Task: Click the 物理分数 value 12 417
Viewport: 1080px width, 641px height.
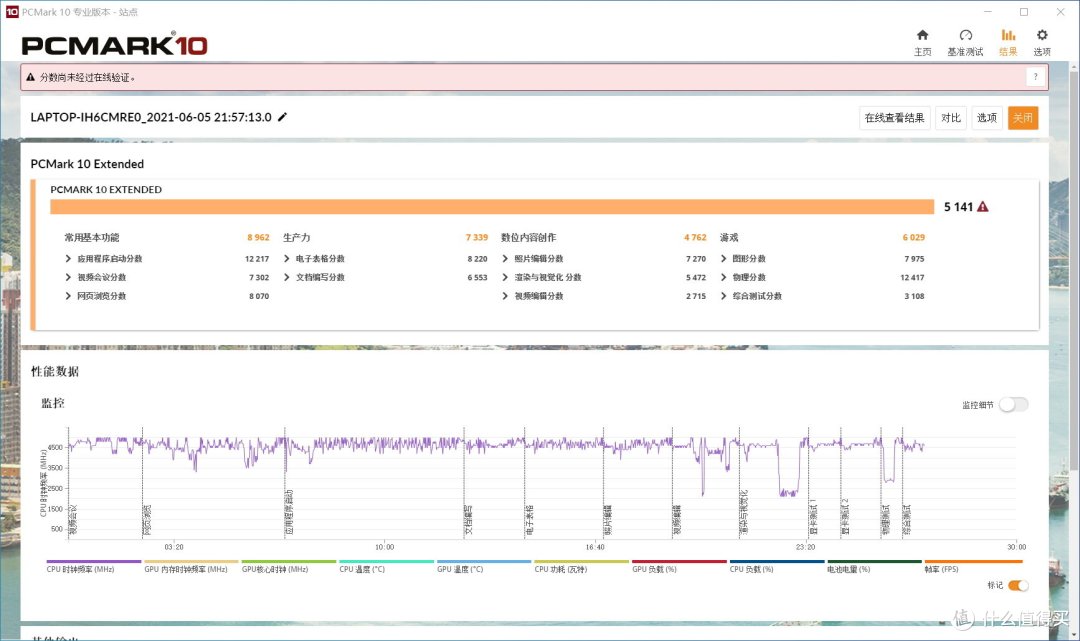Action: (912, 277)
